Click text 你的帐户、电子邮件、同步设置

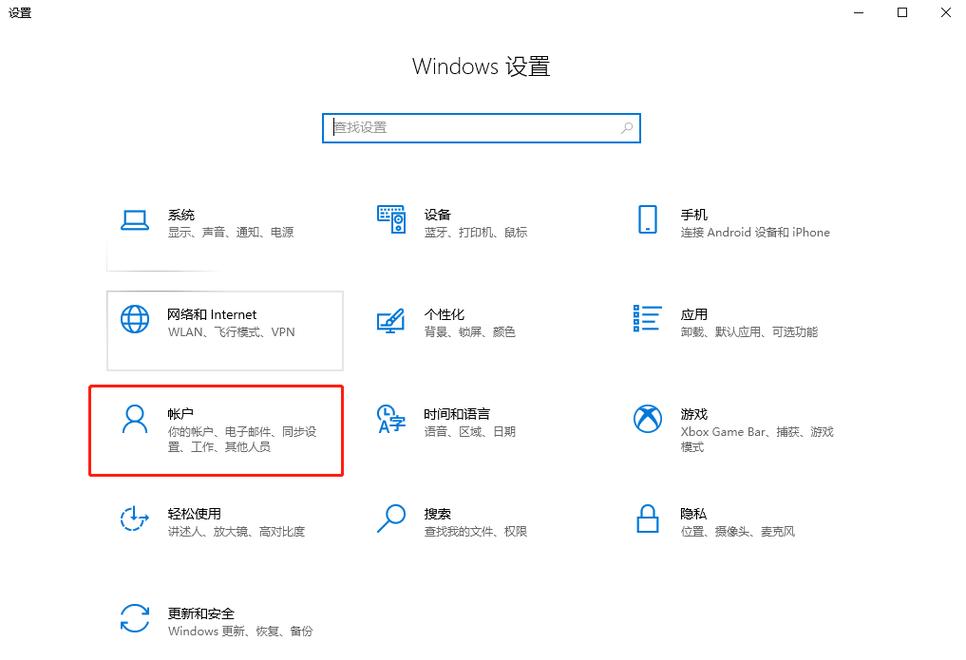[x=242, y=439]
